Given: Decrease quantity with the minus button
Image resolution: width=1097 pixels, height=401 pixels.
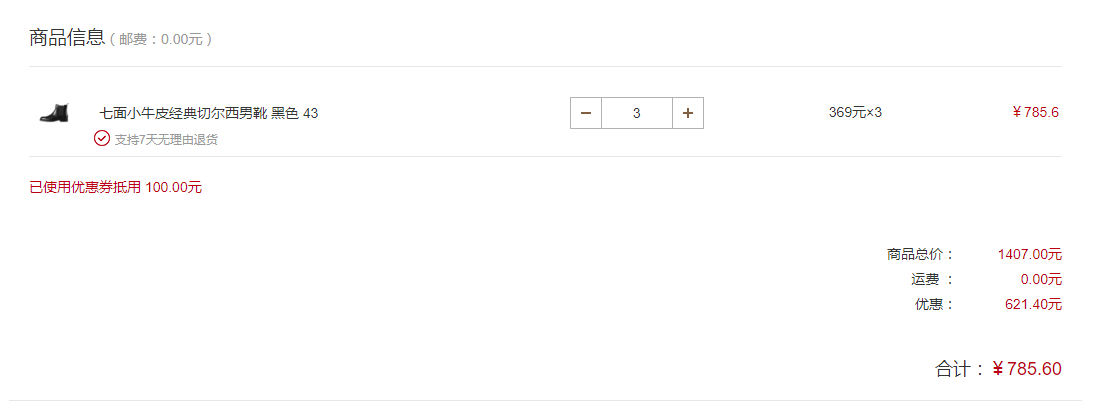Looking at the screenshot, I should click(586, 113).
